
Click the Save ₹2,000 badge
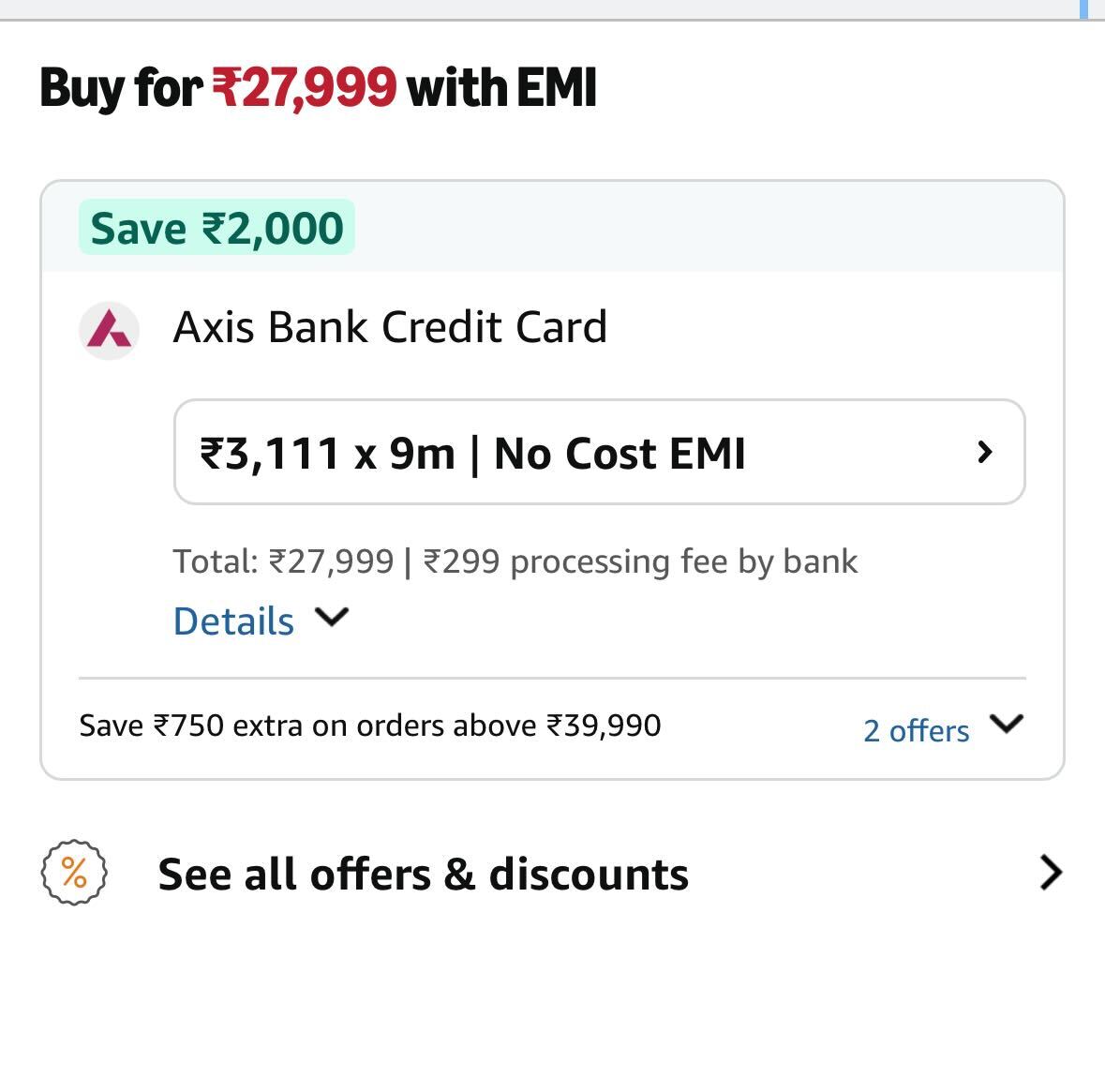point(217,228)
